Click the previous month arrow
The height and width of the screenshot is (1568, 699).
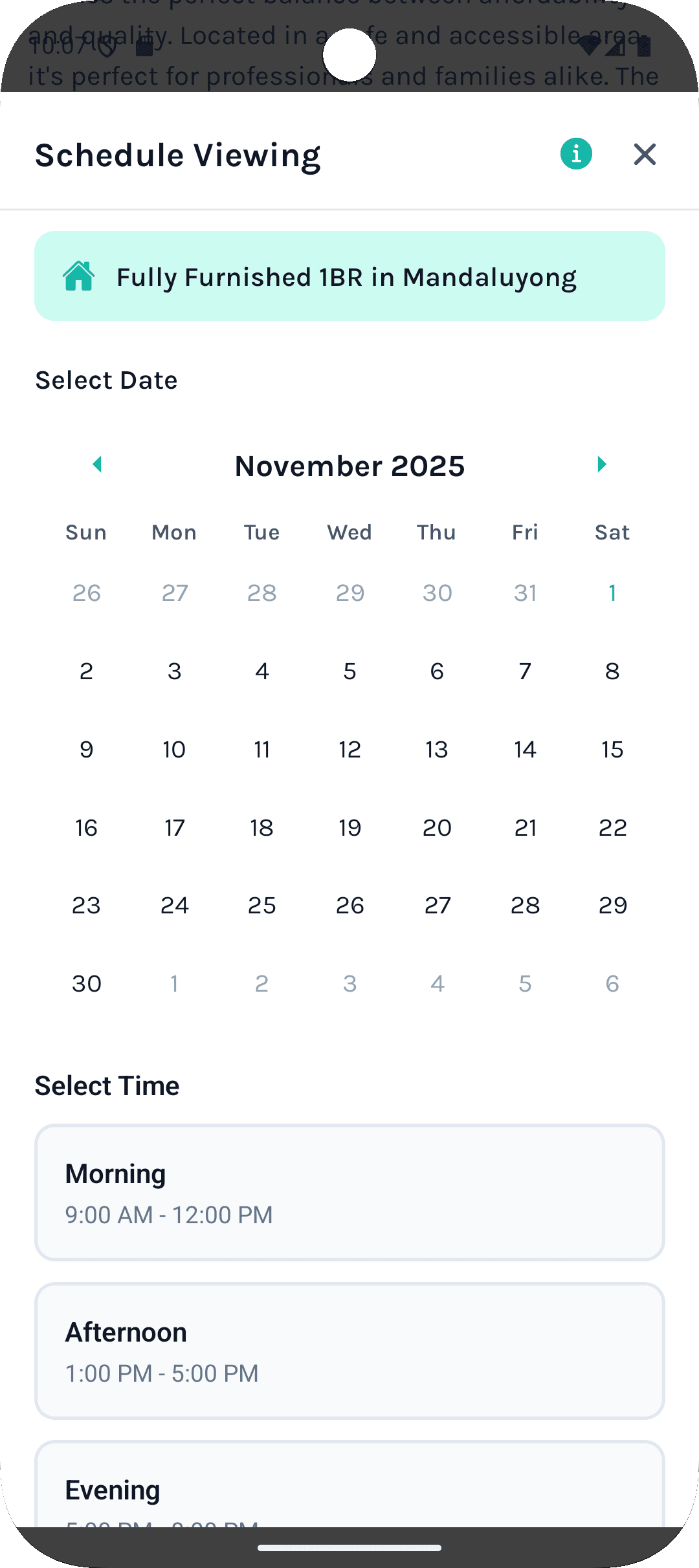(x=98, y=464)
